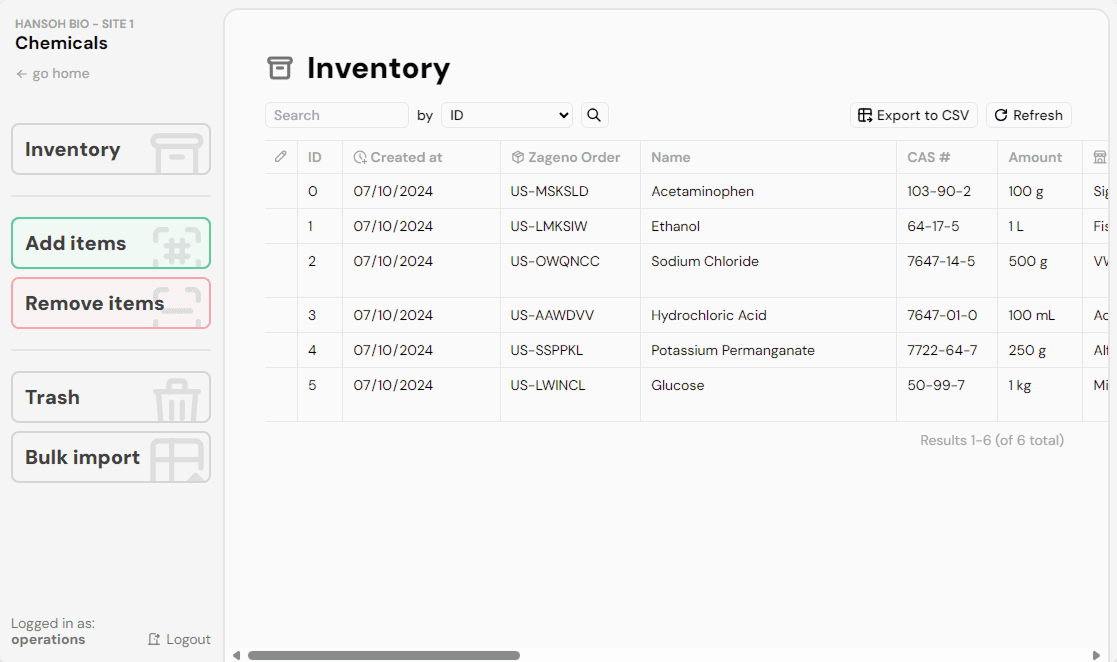Click the scrollbar left arrow
The width and height of the screenshot is (1117, 662).
click(x=237, y=656)
